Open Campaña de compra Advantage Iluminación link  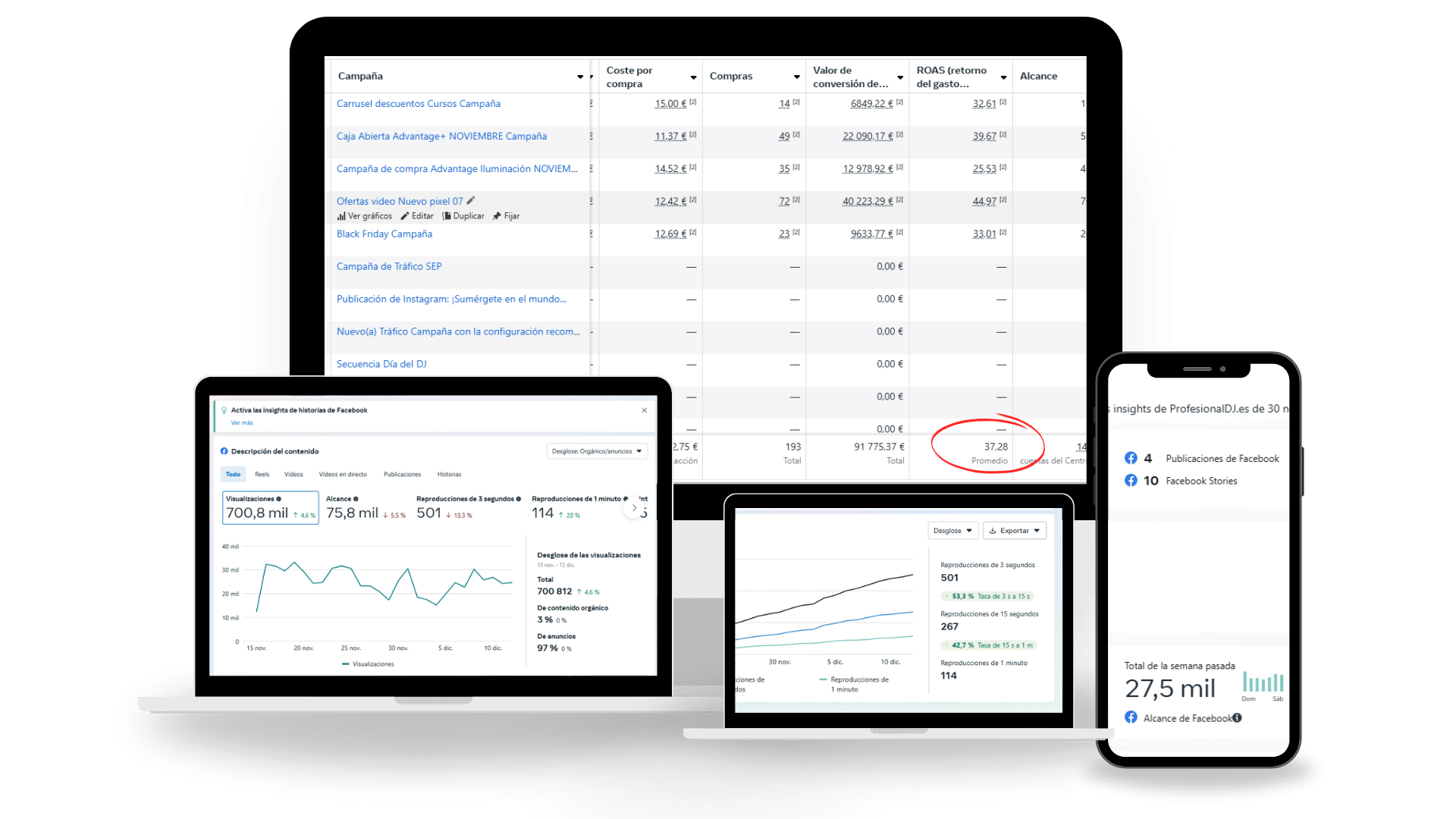click(457, 169)
